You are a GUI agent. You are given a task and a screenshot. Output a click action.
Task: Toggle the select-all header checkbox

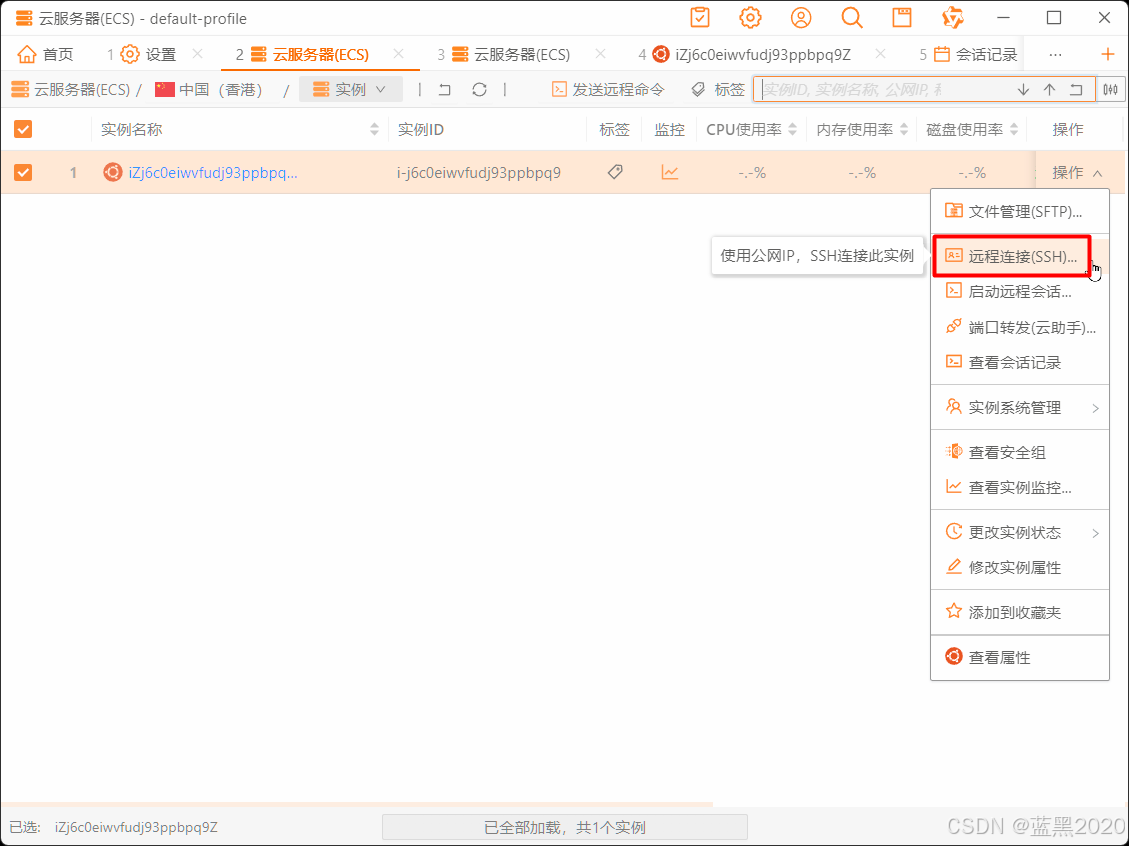coord(23,129)
